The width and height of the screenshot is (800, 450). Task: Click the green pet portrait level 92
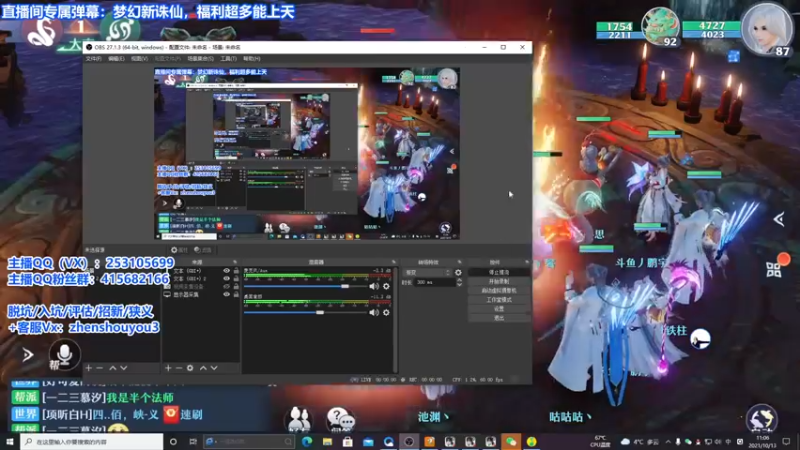pos(661,26)
